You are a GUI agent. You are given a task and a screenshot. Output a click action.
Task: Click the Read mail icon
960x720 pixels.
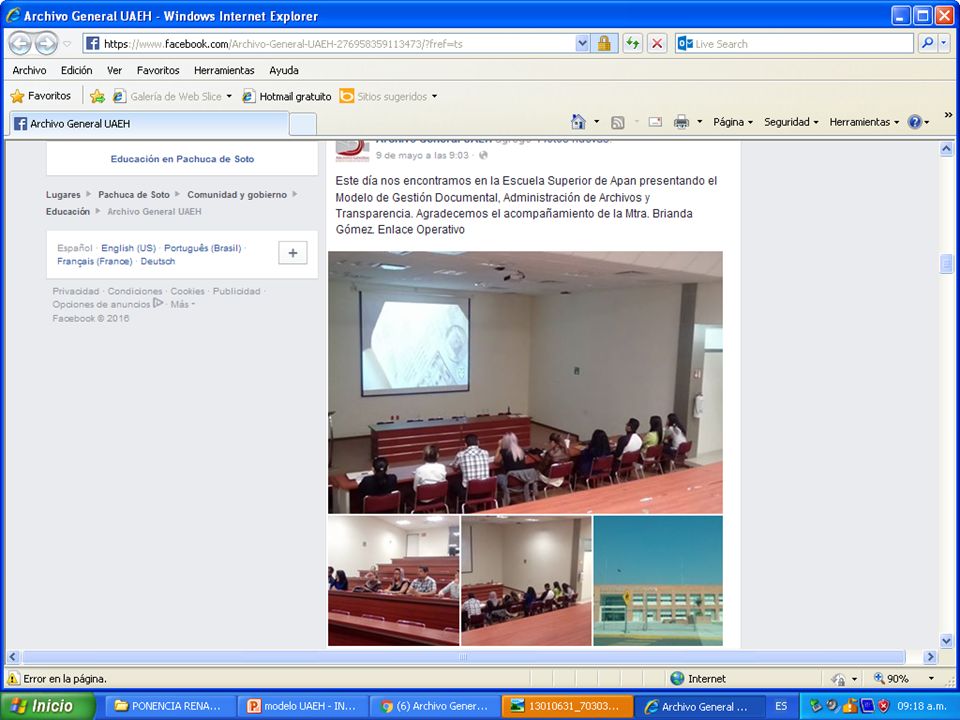coord(655,122)
